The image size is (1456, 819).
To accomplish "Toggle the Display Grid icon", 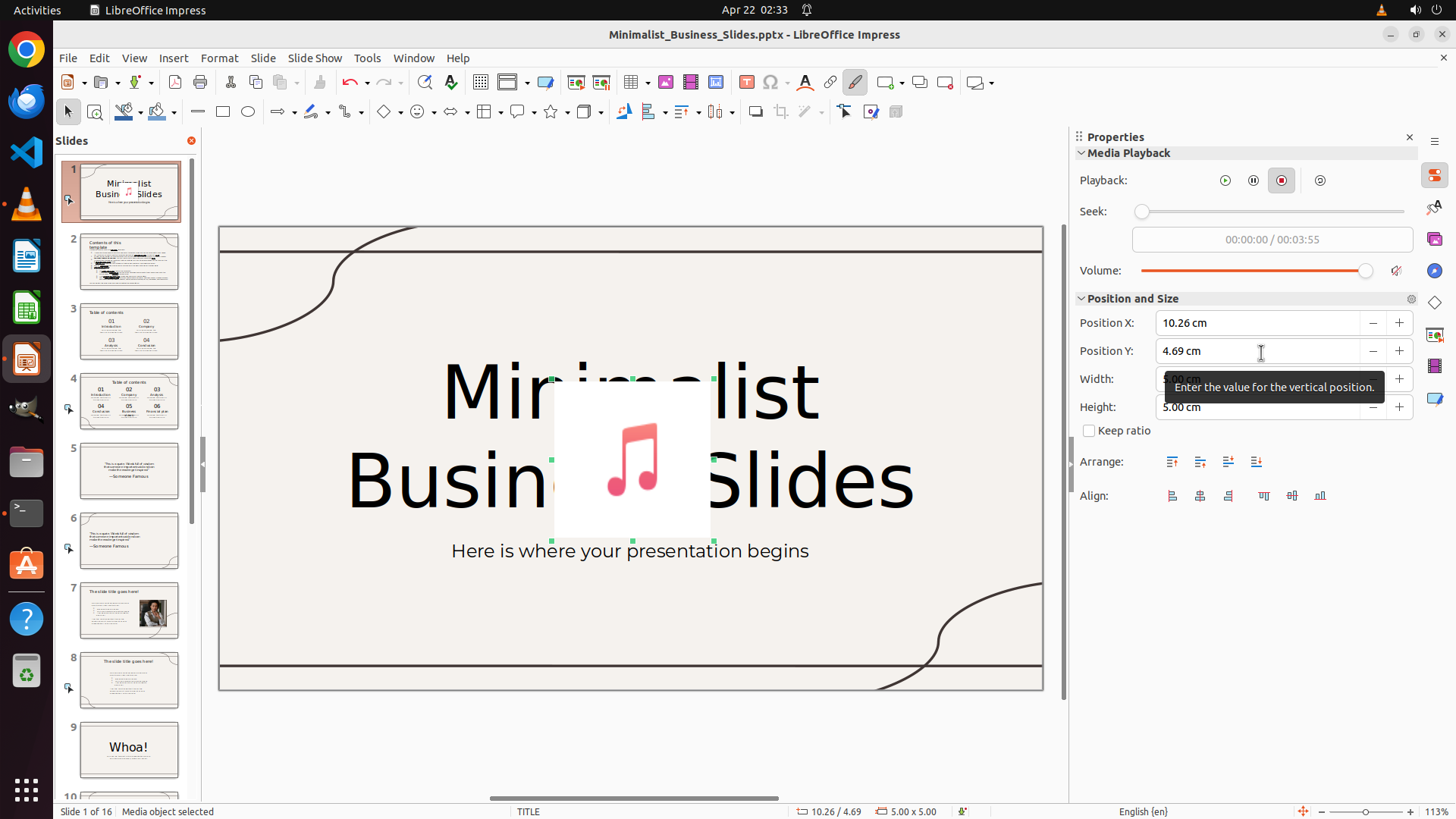I will pos(480,83).
